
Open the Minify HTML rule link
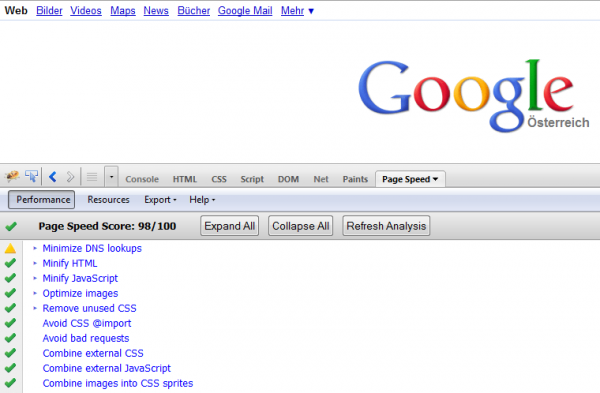70,263
